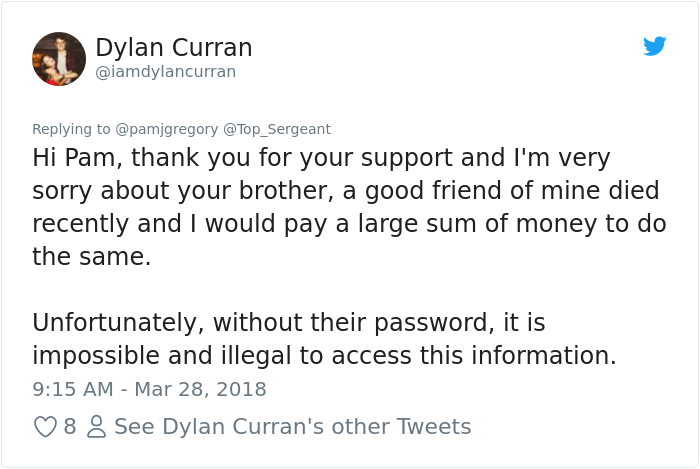Like the tweet with the heart icon
This screenshot has height=469, width=700.
[x=45, y=427]
